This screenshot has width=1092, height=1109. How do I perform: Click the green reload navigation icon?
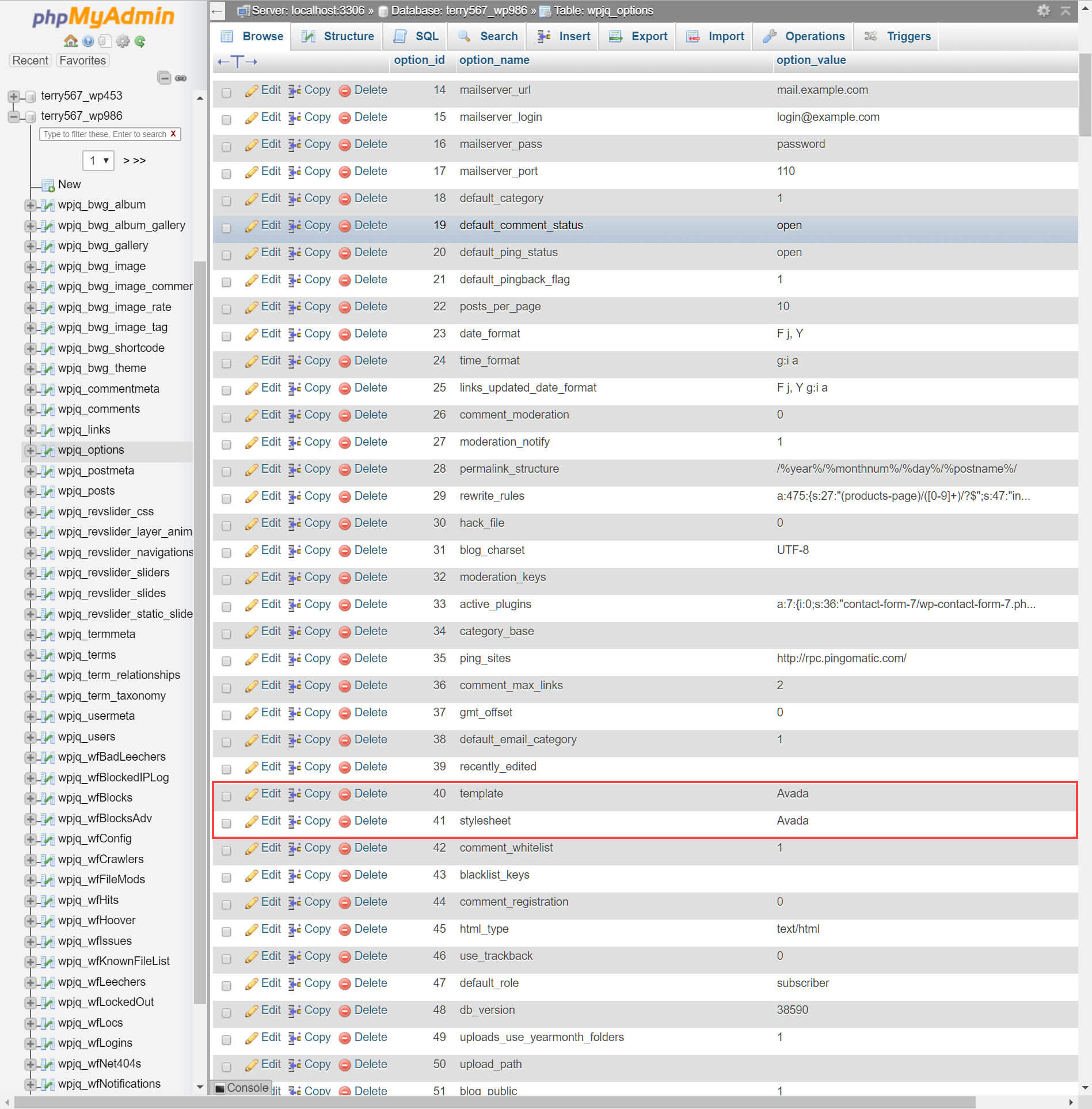tap(140, 41)
